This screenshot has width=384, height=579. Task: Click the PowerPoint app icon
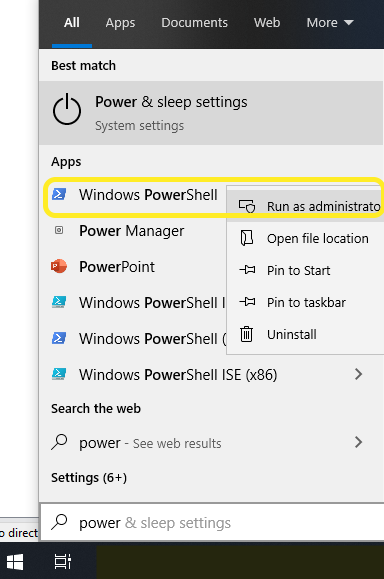59,266
